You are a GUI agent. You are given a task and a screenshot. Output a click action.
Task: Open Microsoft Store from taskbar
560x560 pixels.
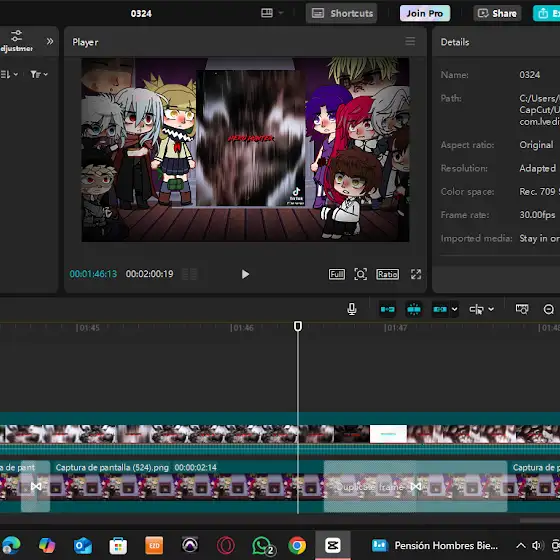[118, 545]
